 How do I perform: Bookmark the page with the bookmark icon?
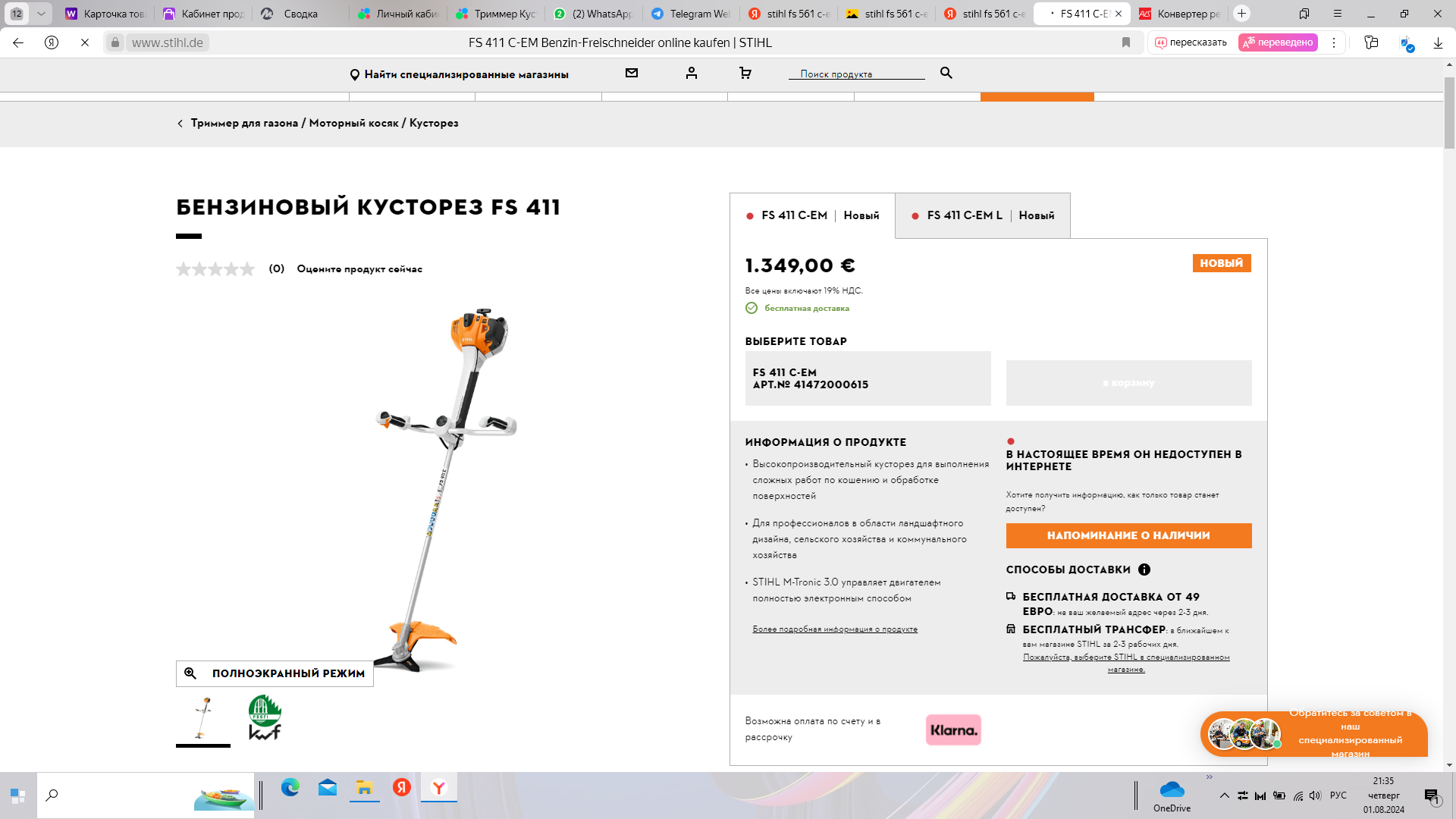coord(1126,42)
